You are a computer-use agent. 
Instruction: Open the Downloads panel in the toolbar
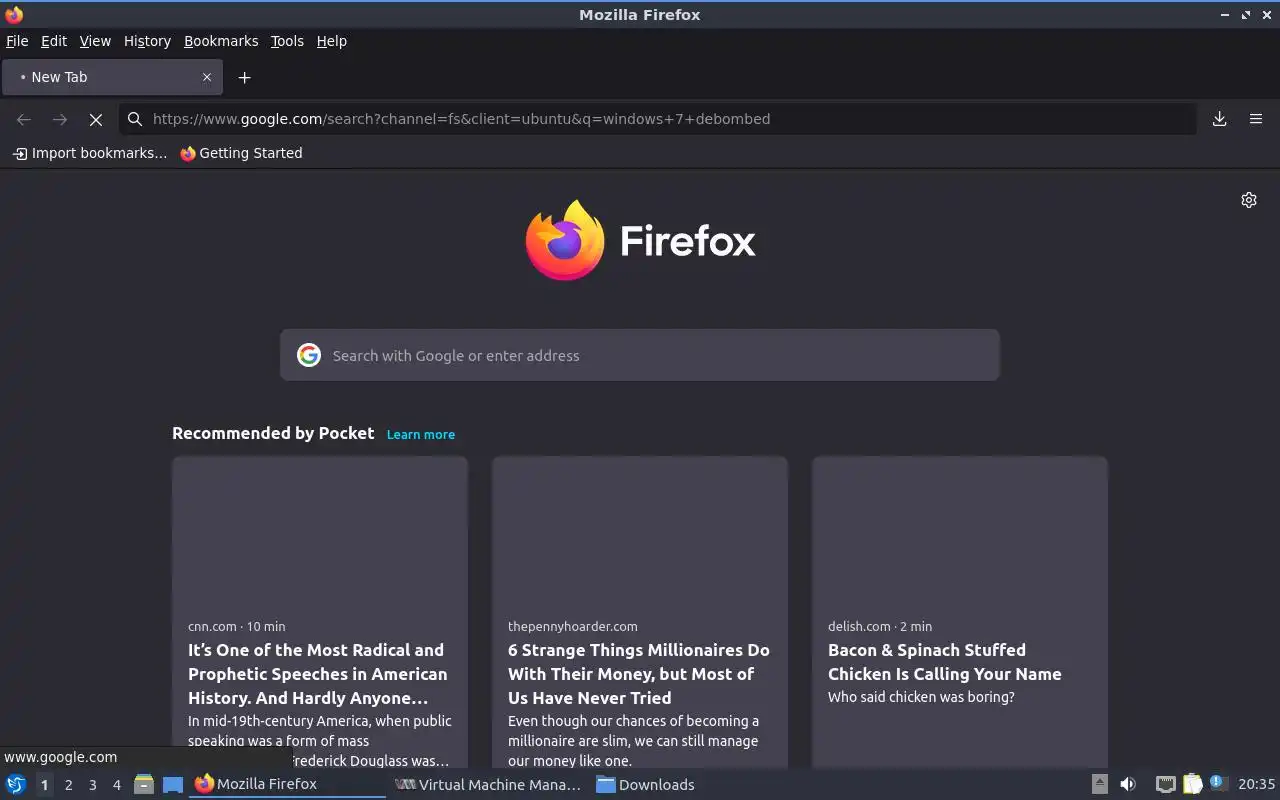(1220, 119)
